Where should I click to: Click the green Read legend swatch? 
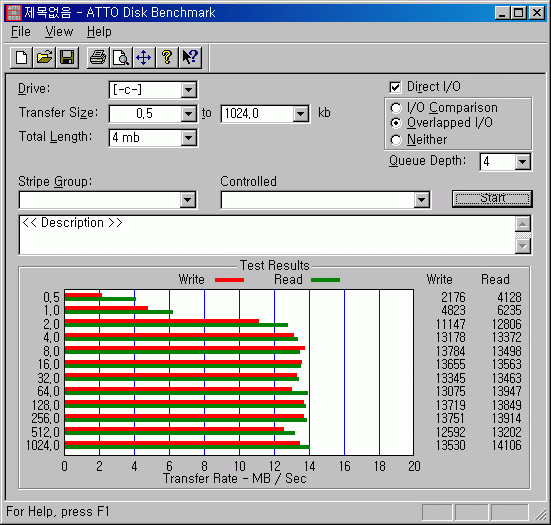tap(325, 280)
